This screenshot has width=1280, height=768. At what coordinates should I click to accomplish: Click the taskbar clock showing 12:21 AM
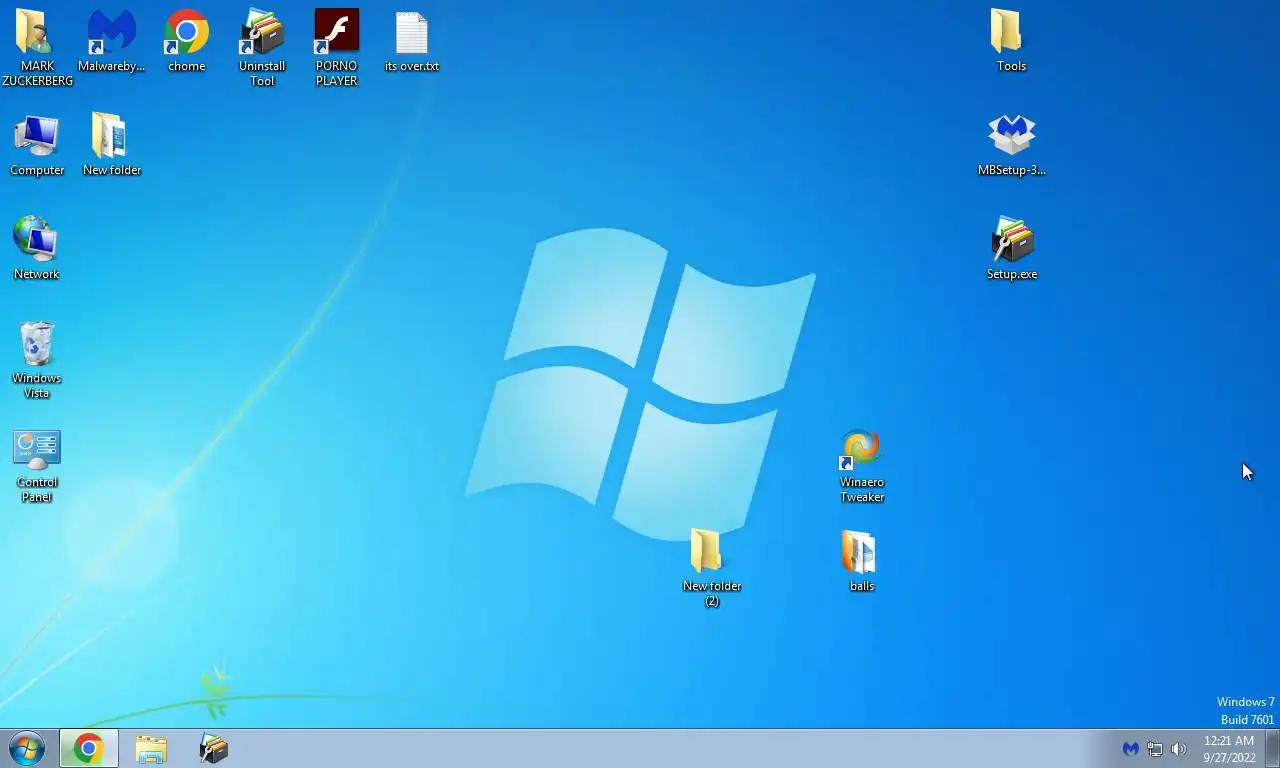1229,749
